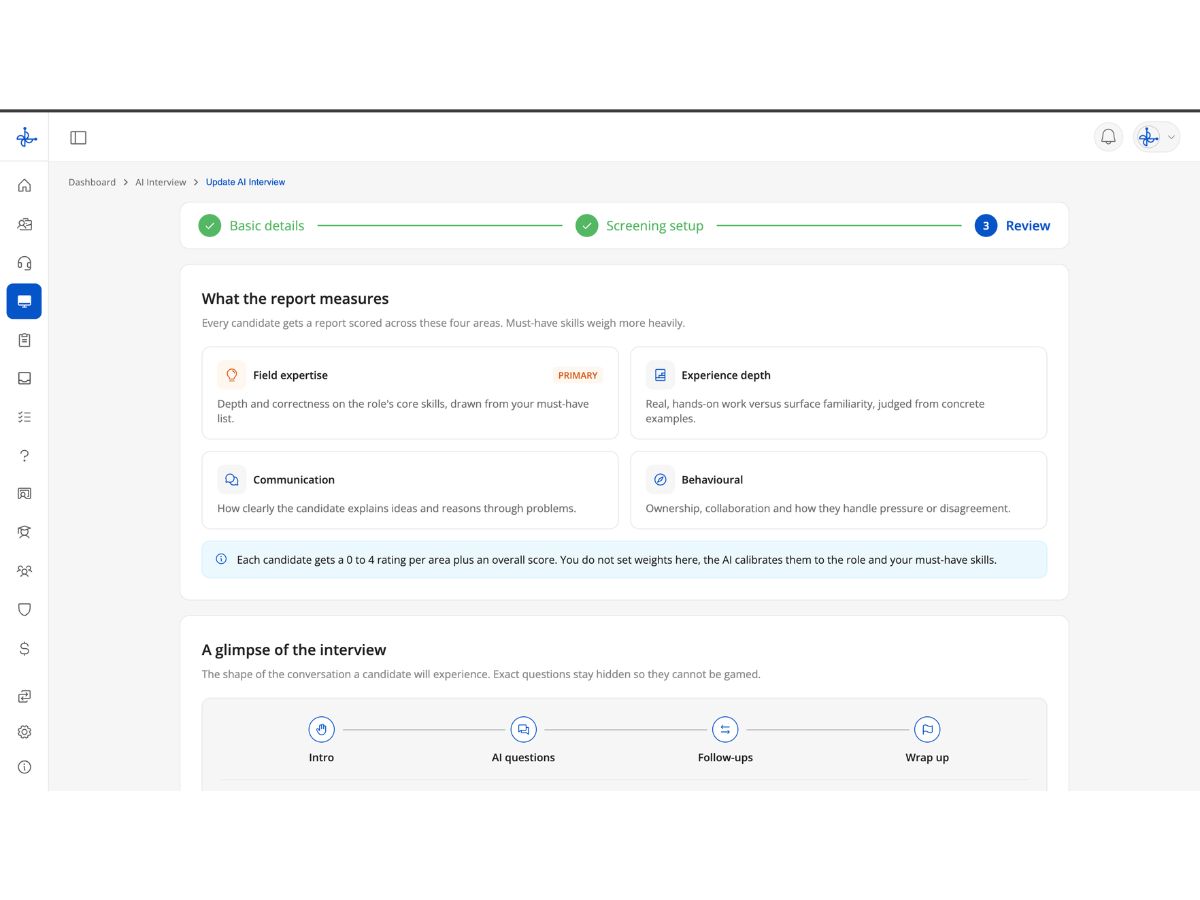The image size is (1200, 900).
Task: Click the Behavioural card title
Action: click(712, 480)
